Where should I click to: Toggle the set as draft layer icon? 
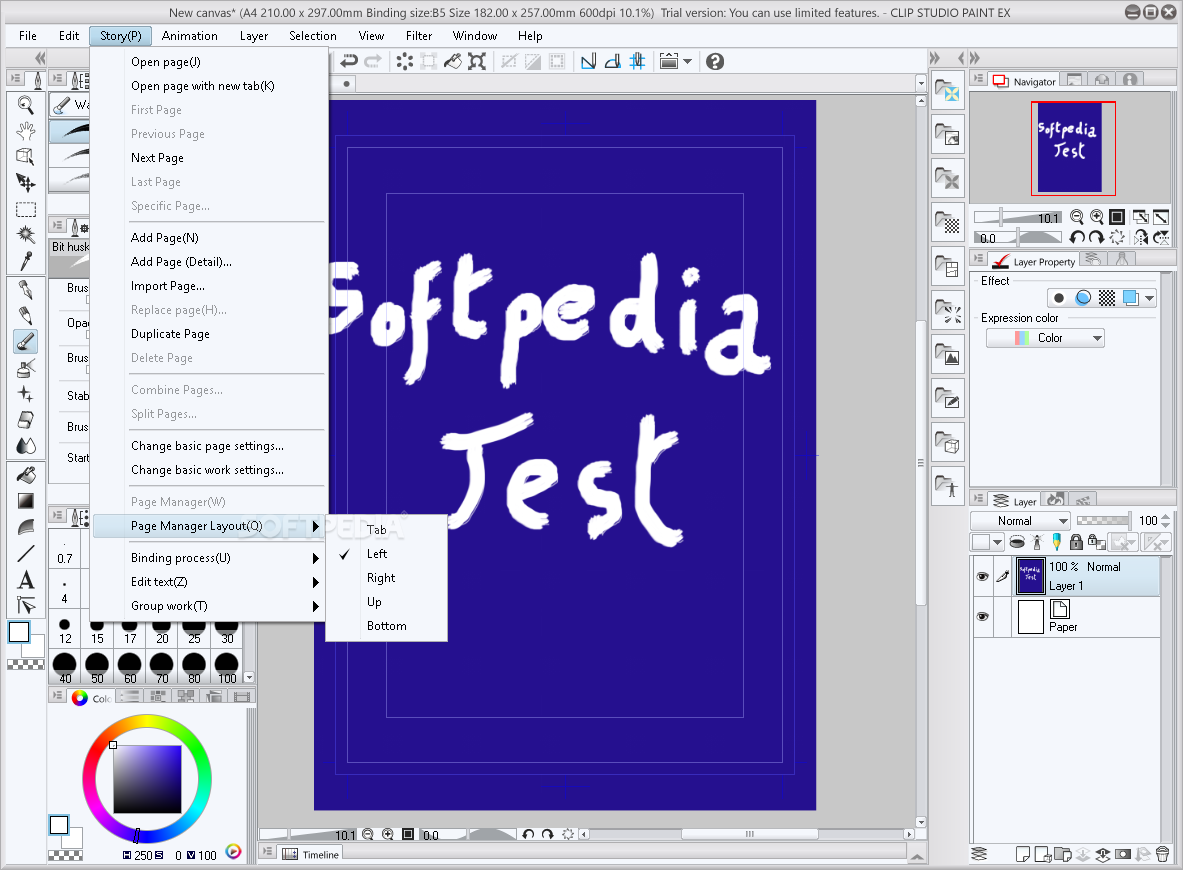tap(1056, 542)
